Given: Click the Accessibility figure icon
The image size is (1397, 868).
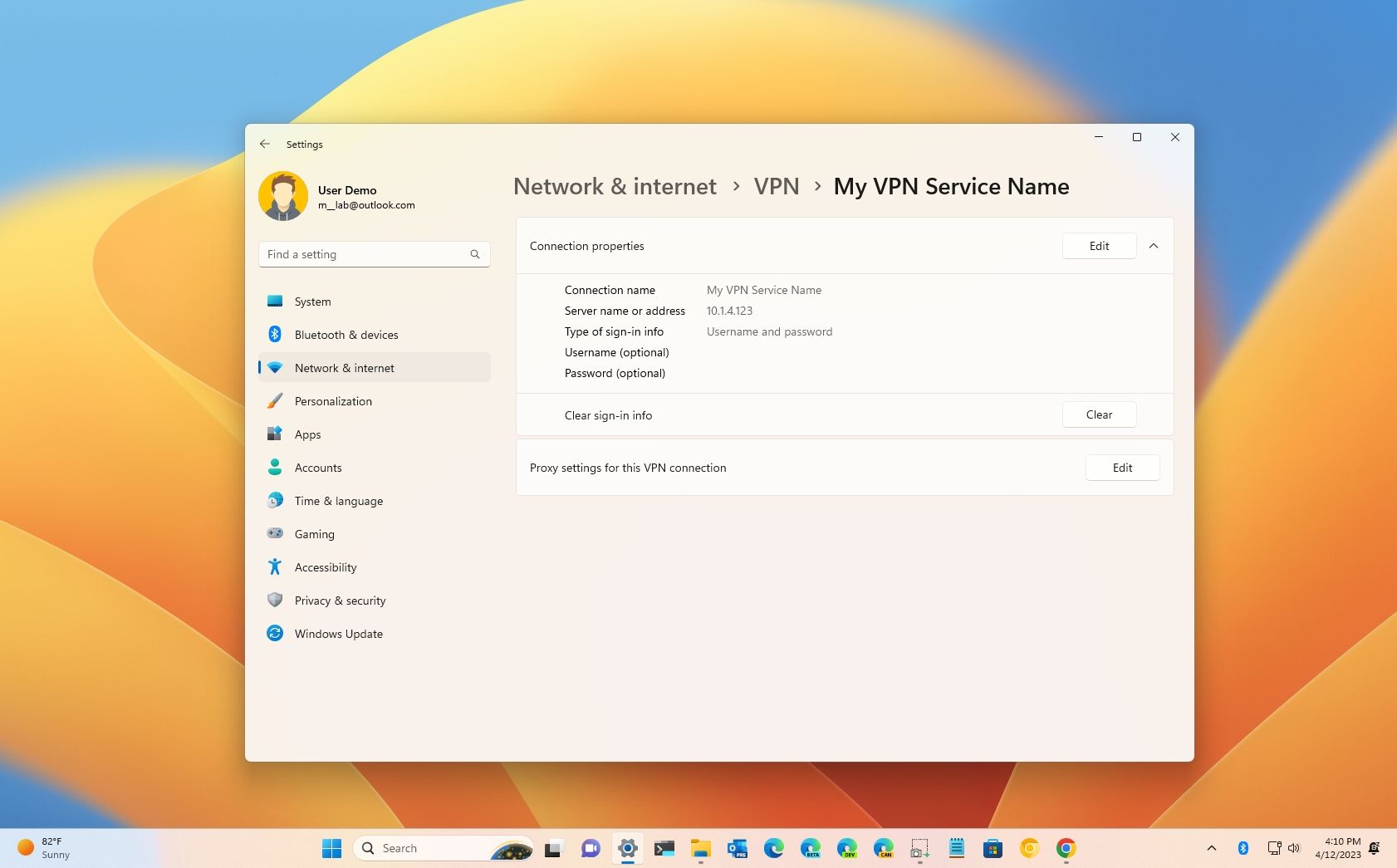Looking at the screenshot, I should pyautogui.click(x=275, y=566).
